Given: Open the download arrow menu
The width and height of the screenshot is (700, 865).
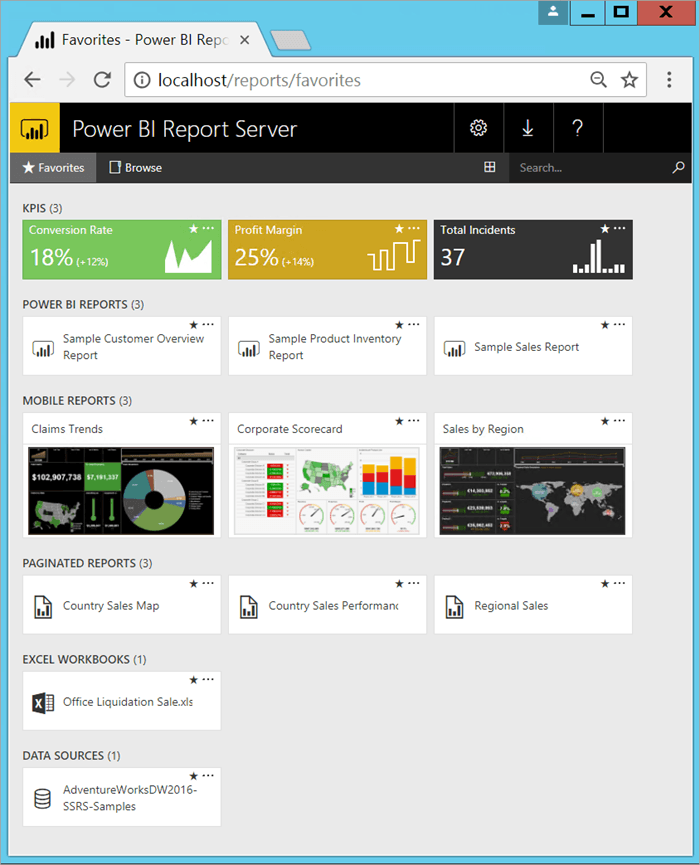Looking at the screenshot, I should 528,128.
